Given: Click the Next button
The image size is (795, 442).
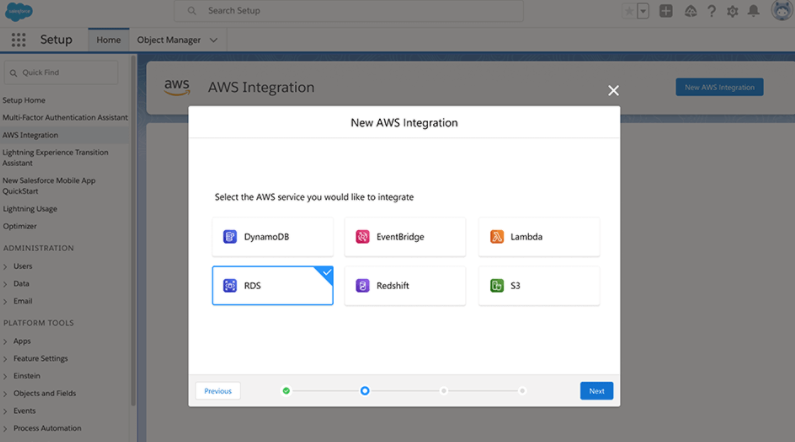Looking at the screenshot, I should (x=596, y=391).
